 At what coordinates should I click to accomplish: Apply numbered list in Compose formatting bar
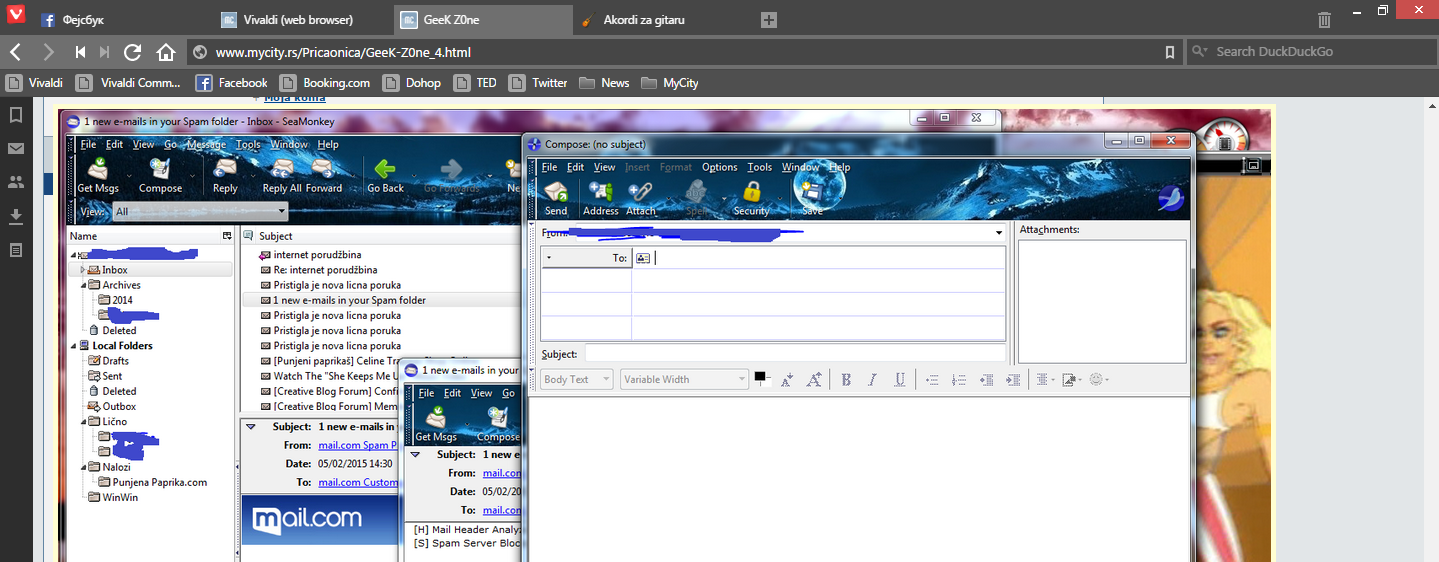pos(959,379)
